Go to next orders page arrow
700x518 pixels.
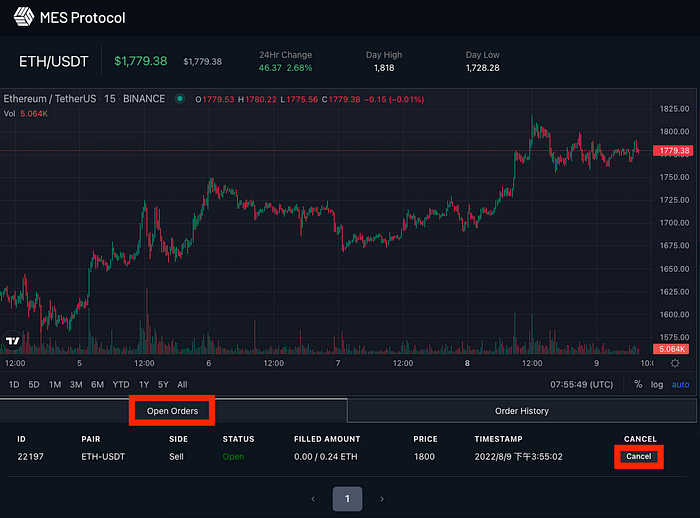pyautogui.click(x=382, y=499)
